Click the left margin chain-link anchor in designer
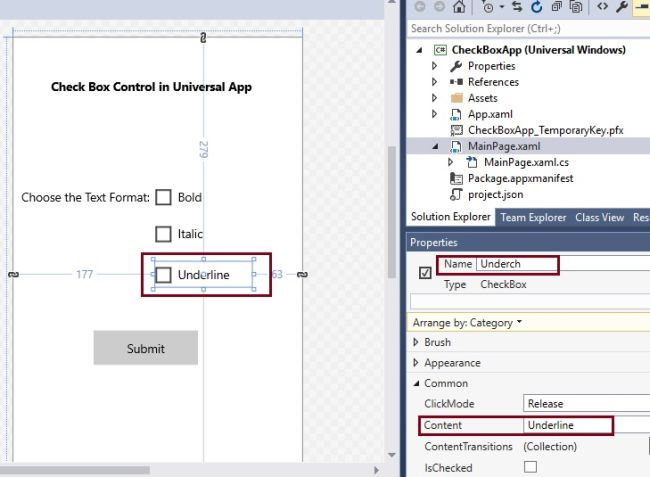Image resolution: width=650 pixels, height=477 pixels. click(13, 275)
